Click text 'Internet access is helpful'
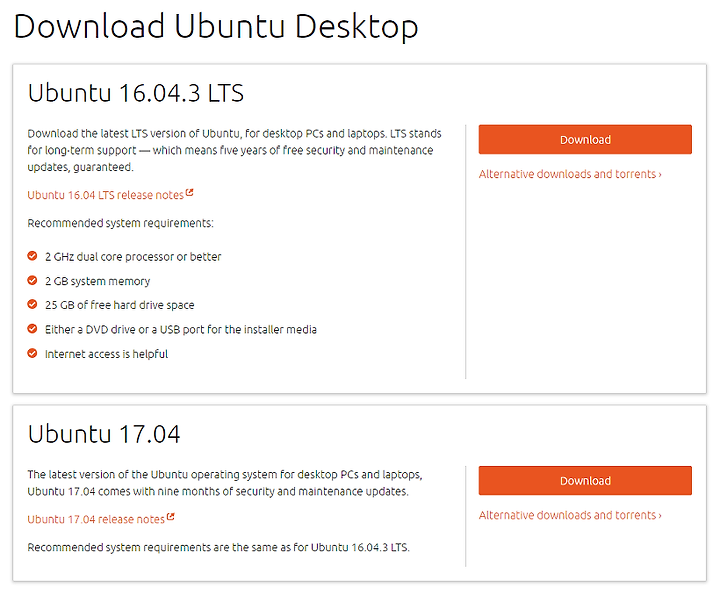Viewport: 720px width, 594px height. [106, 354]
